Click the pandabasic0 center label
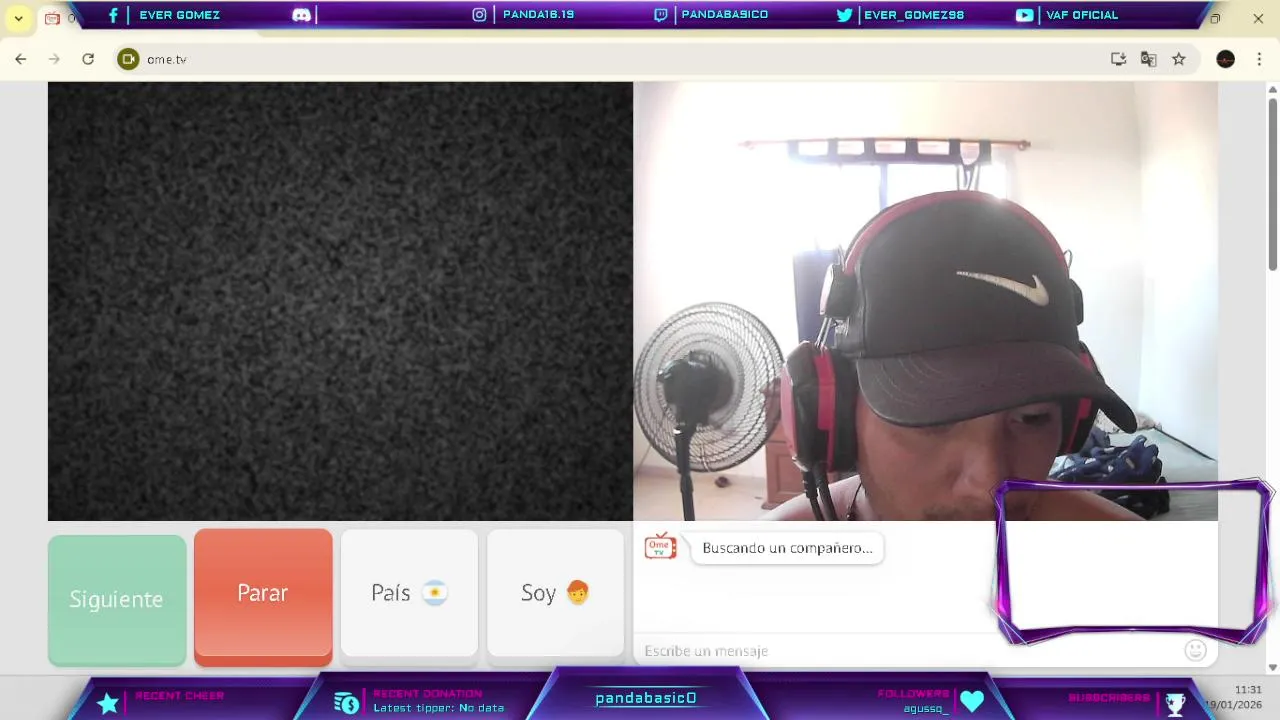Screen dimensions: 1280x720 [x=646, y=698]
